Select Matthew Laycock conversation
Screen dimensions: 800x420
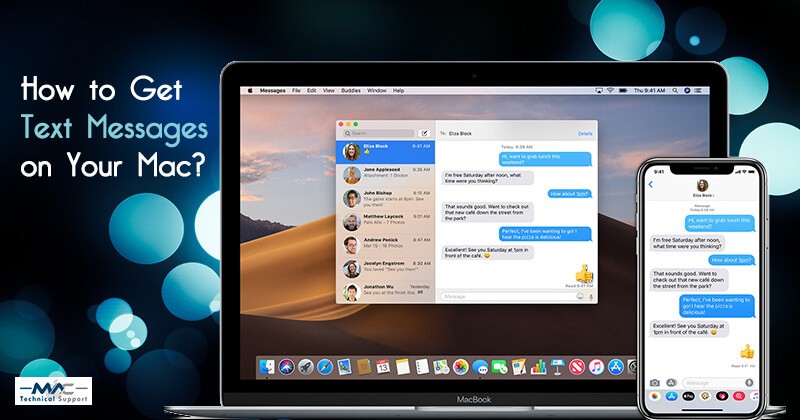(x=385, y=222)
